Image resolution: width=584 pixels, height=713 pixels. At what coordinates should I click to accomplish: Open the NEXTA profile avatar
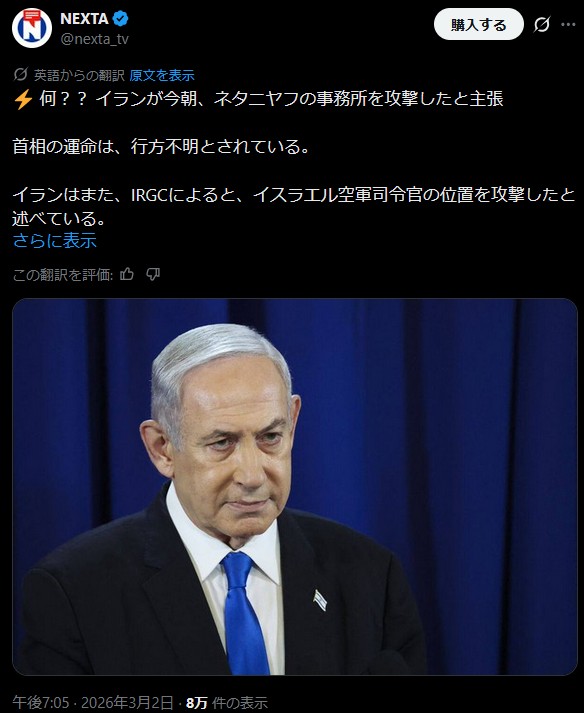32,27
